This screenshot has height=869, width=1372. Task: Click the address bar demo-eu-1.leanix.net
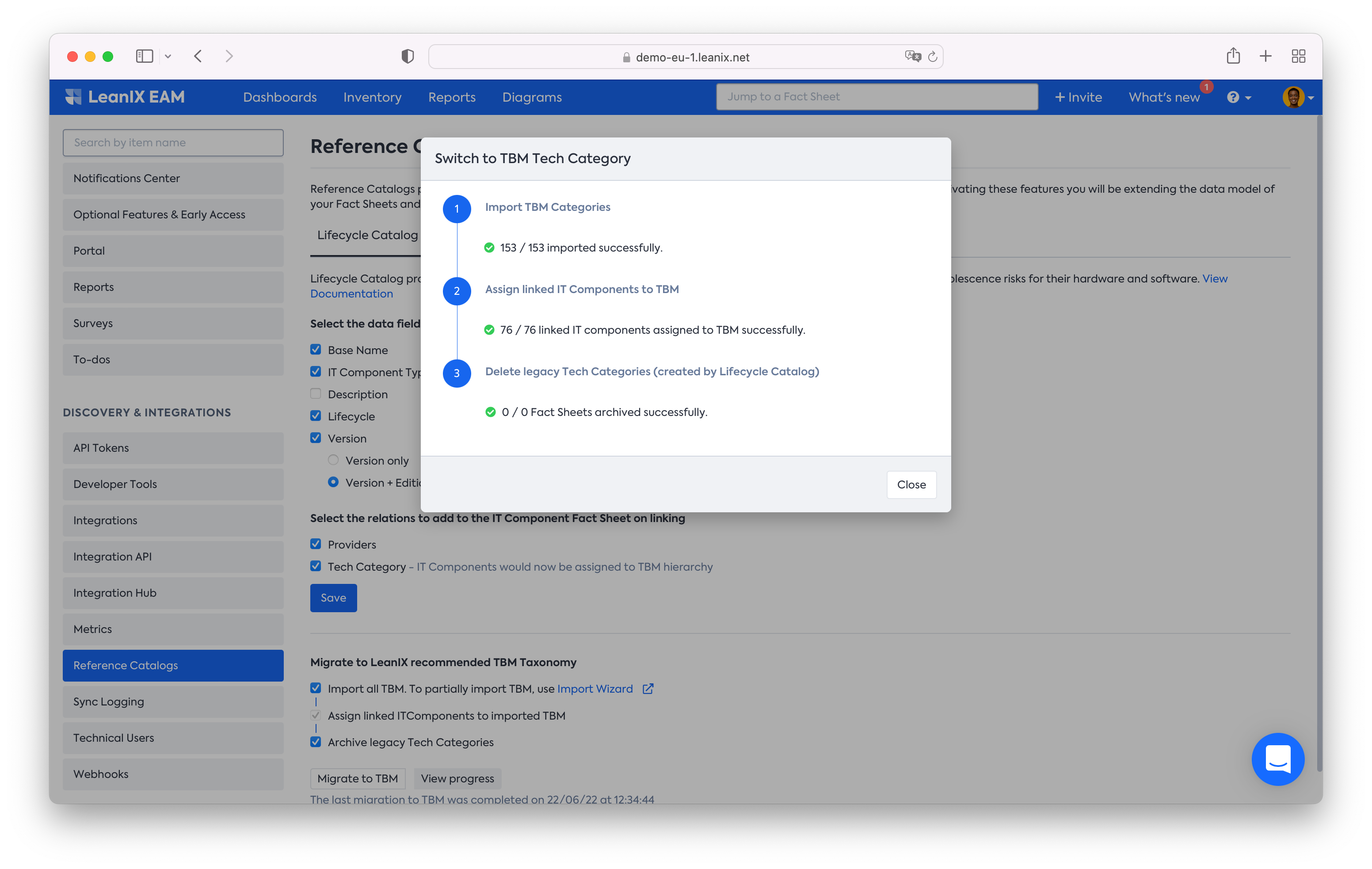[686, 57]
